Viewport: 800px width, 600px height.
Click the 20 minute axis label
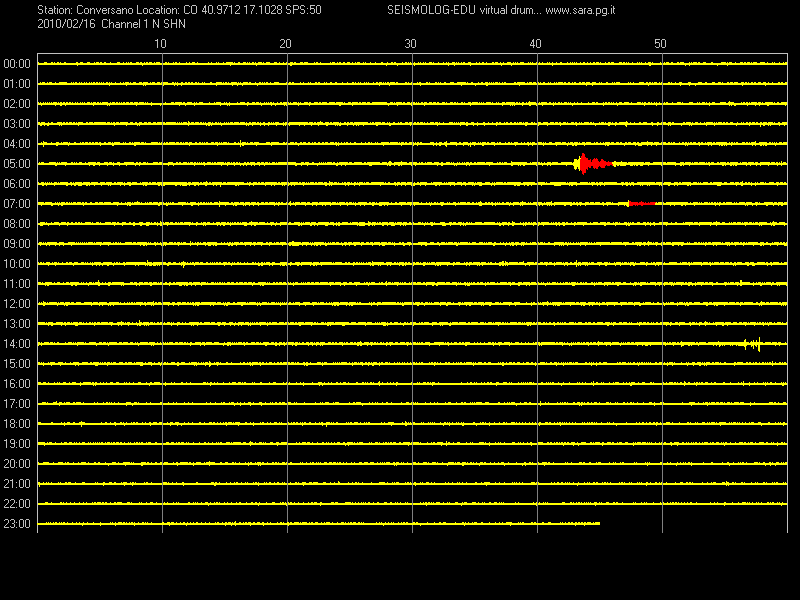tap(285, 44)
